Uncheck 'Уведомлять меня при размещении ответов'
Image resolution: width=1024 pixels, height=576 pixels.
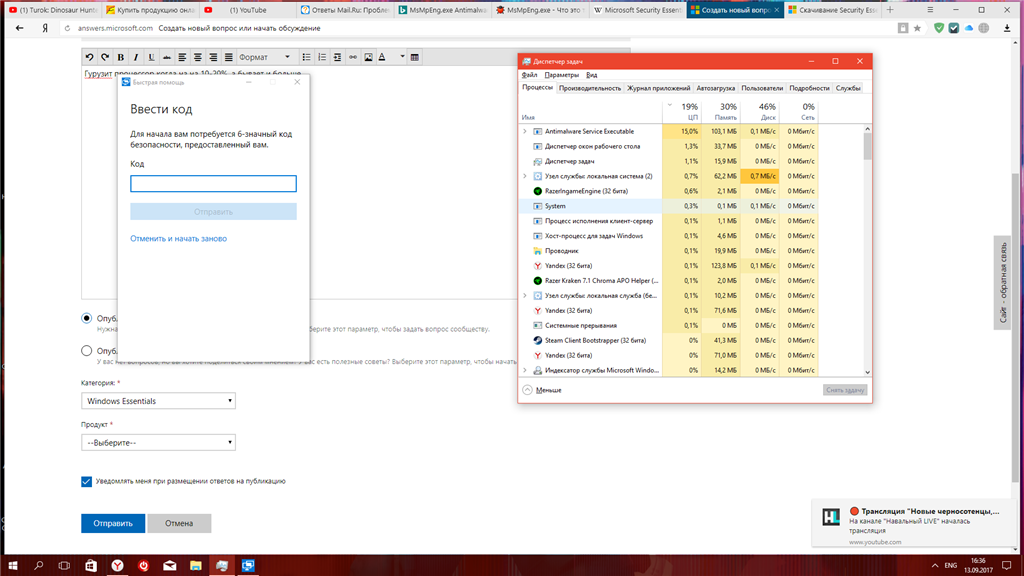(x=86, y=481)
